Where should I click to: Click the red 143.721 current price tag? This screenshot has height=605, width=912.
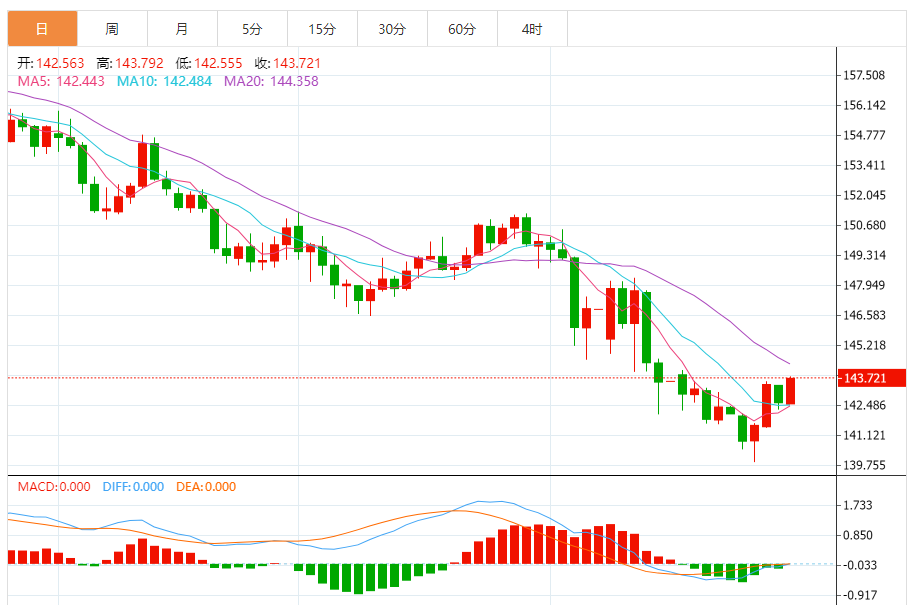[872, 378]
